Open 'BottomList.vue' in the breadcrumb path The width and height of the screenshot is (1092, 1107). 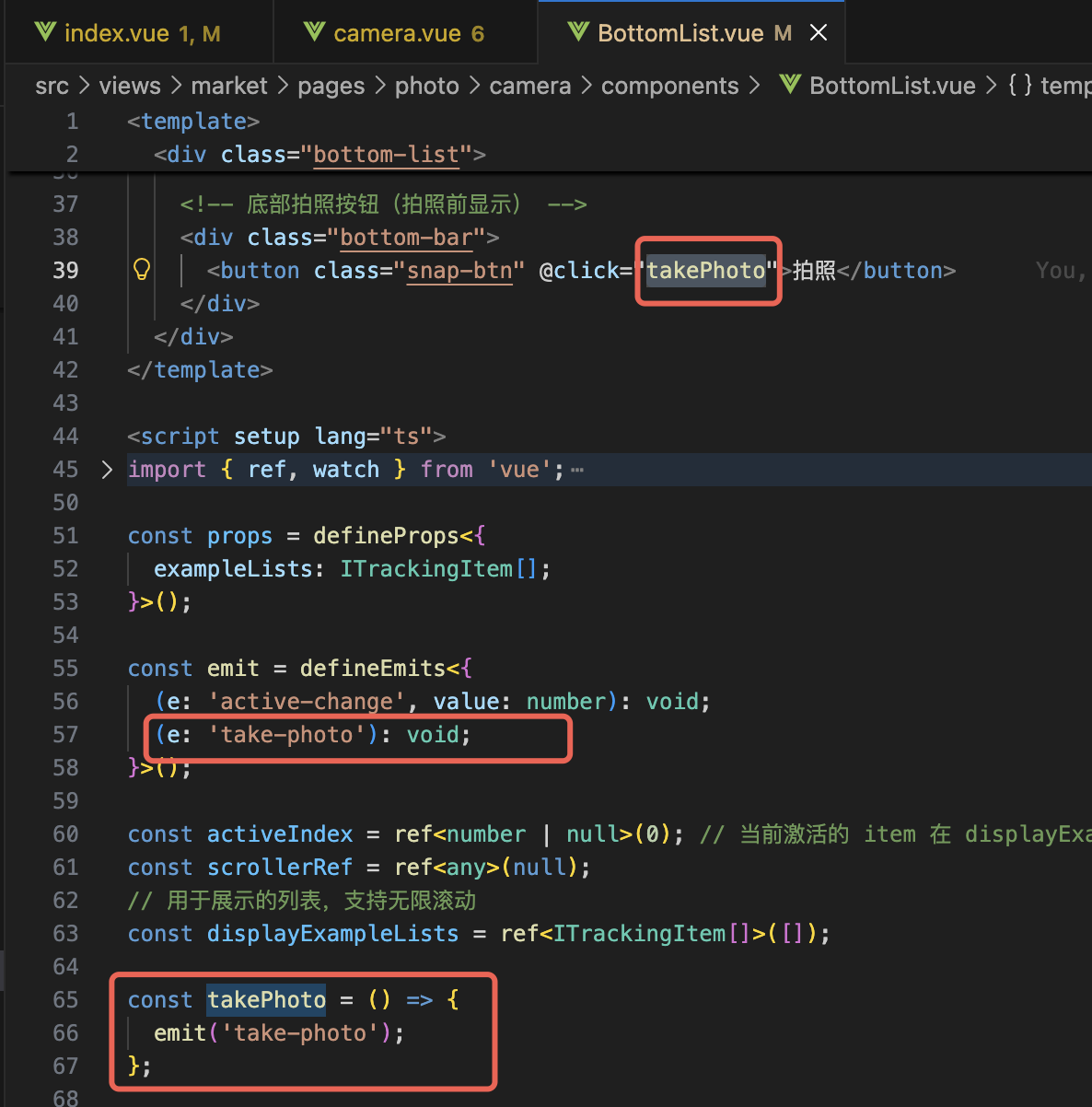tap(892, 86)
